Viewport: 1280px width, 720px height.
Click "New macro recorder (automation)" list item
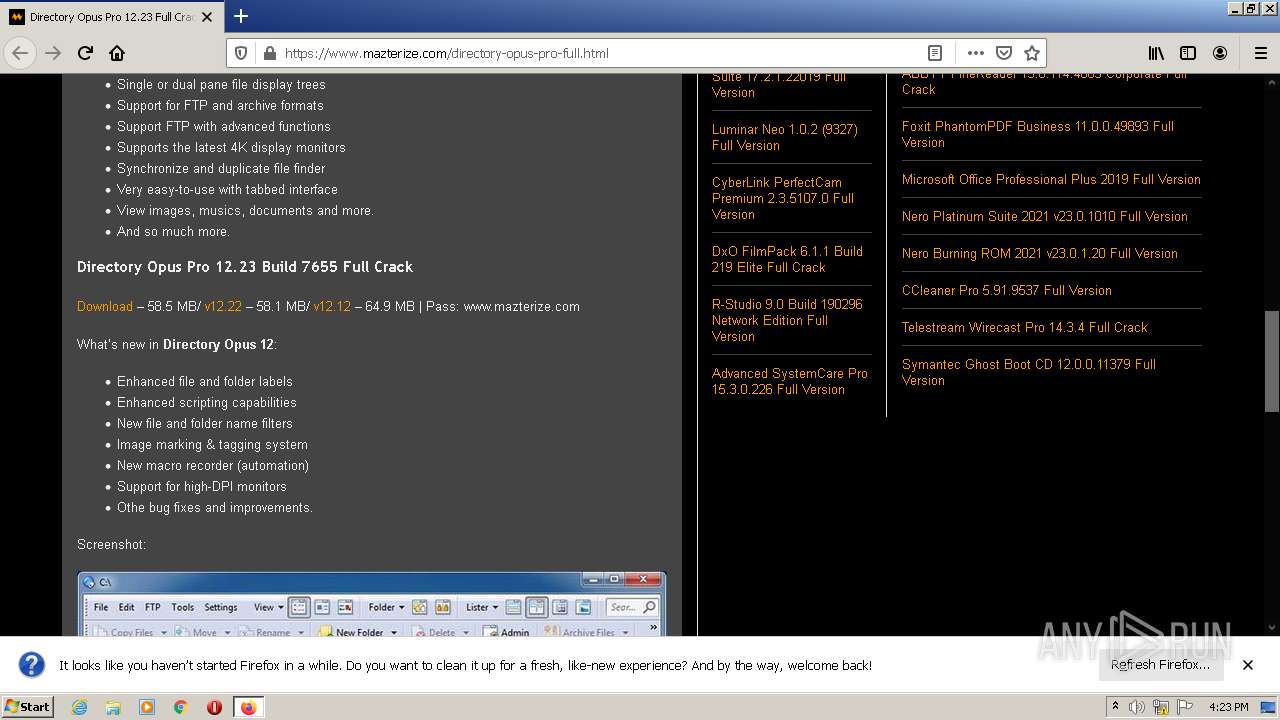[213, 466]
